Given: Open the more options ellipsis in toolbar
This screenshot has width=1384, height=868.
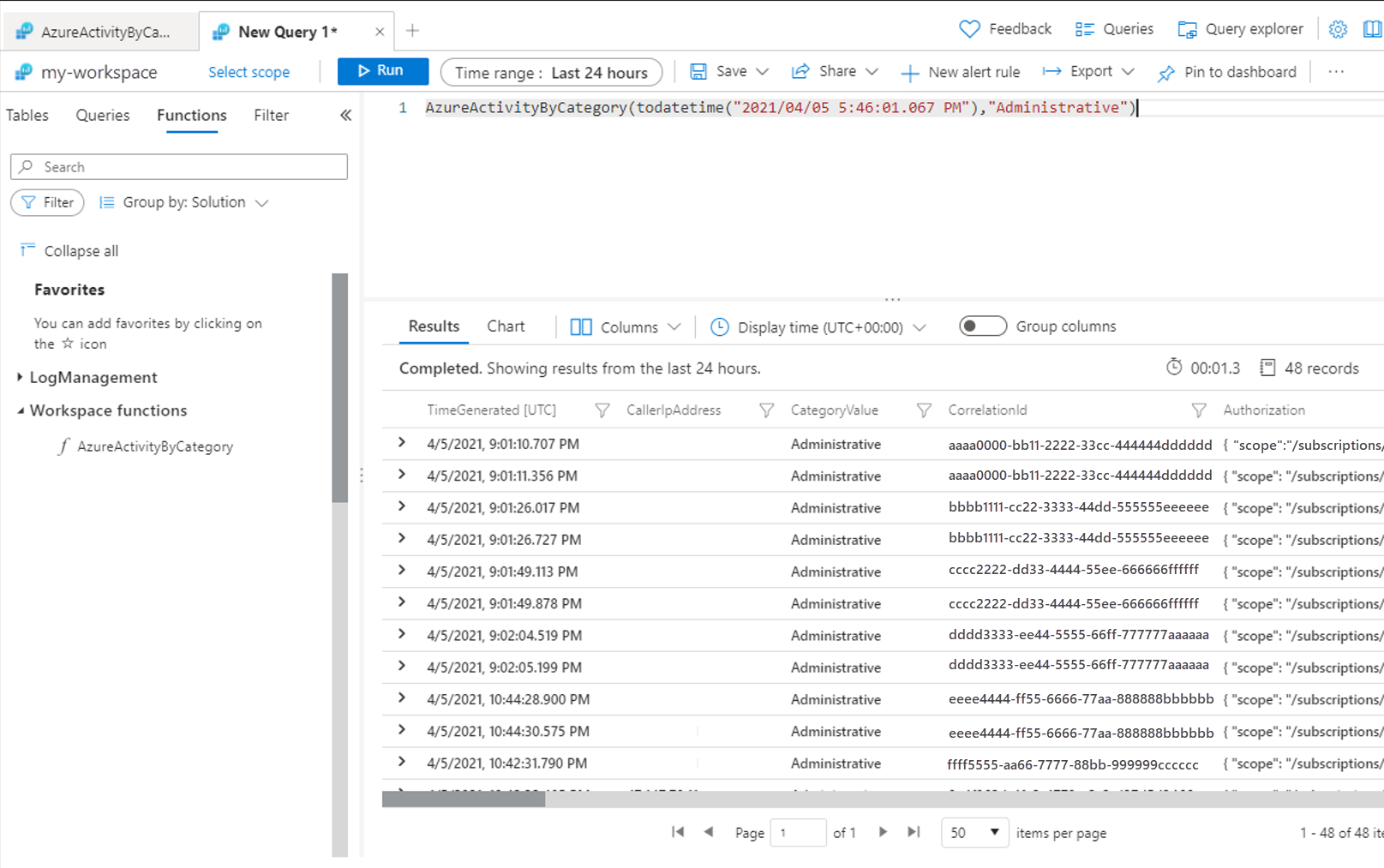Looking at the screenshot, I should [x=1336, y=72].
